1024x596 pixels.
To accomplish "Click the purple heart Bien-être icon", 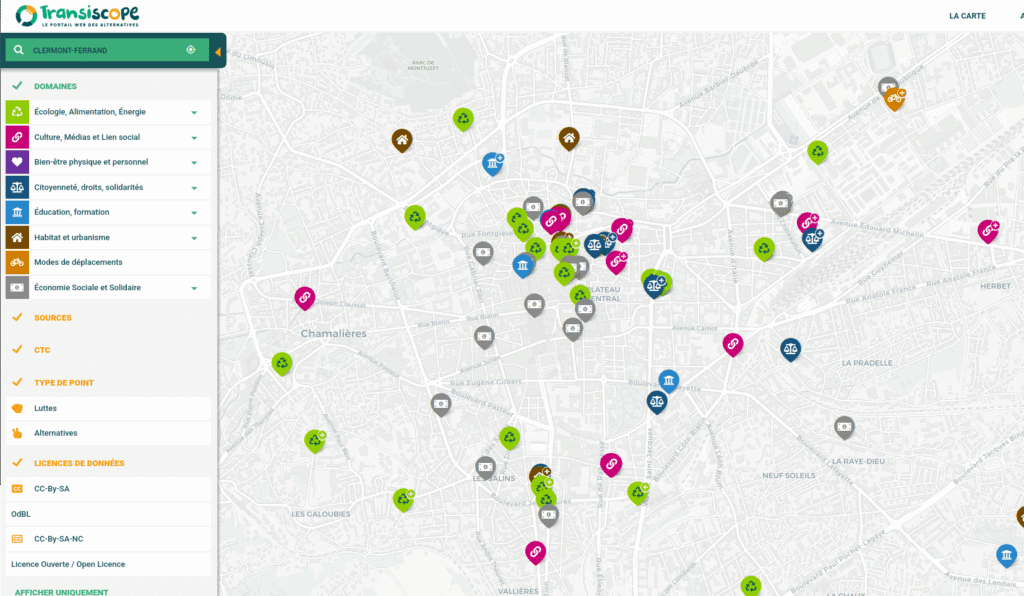I will (17, 162).
